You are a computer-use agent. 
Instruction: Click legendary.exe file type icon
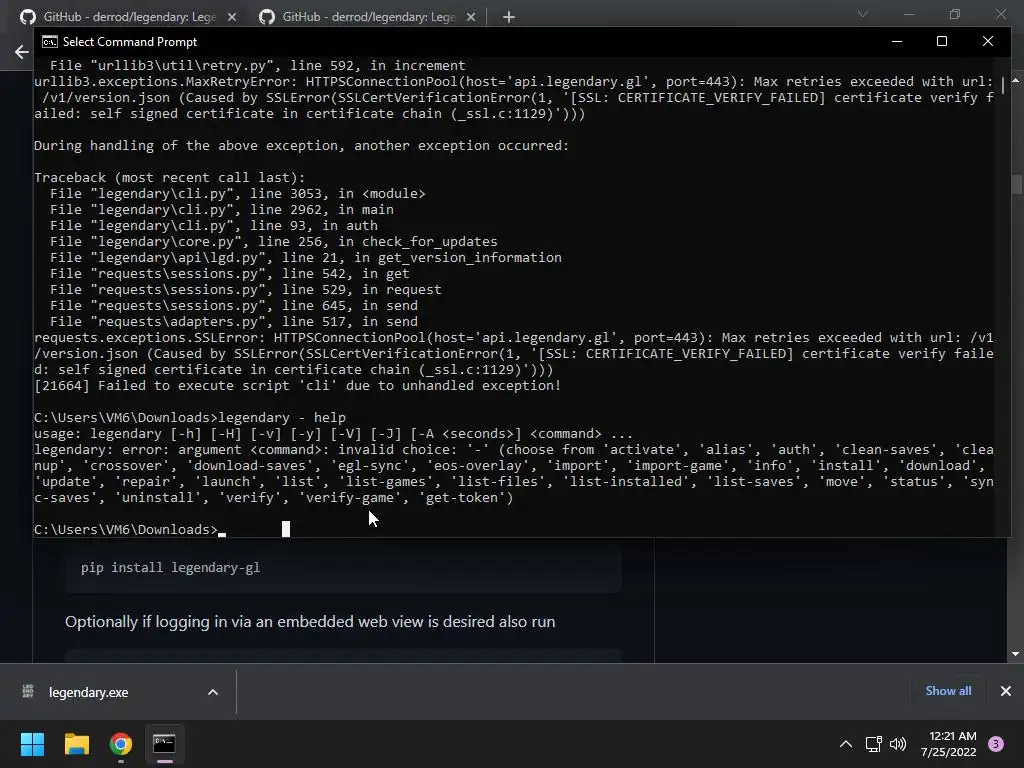click(27, 691)
